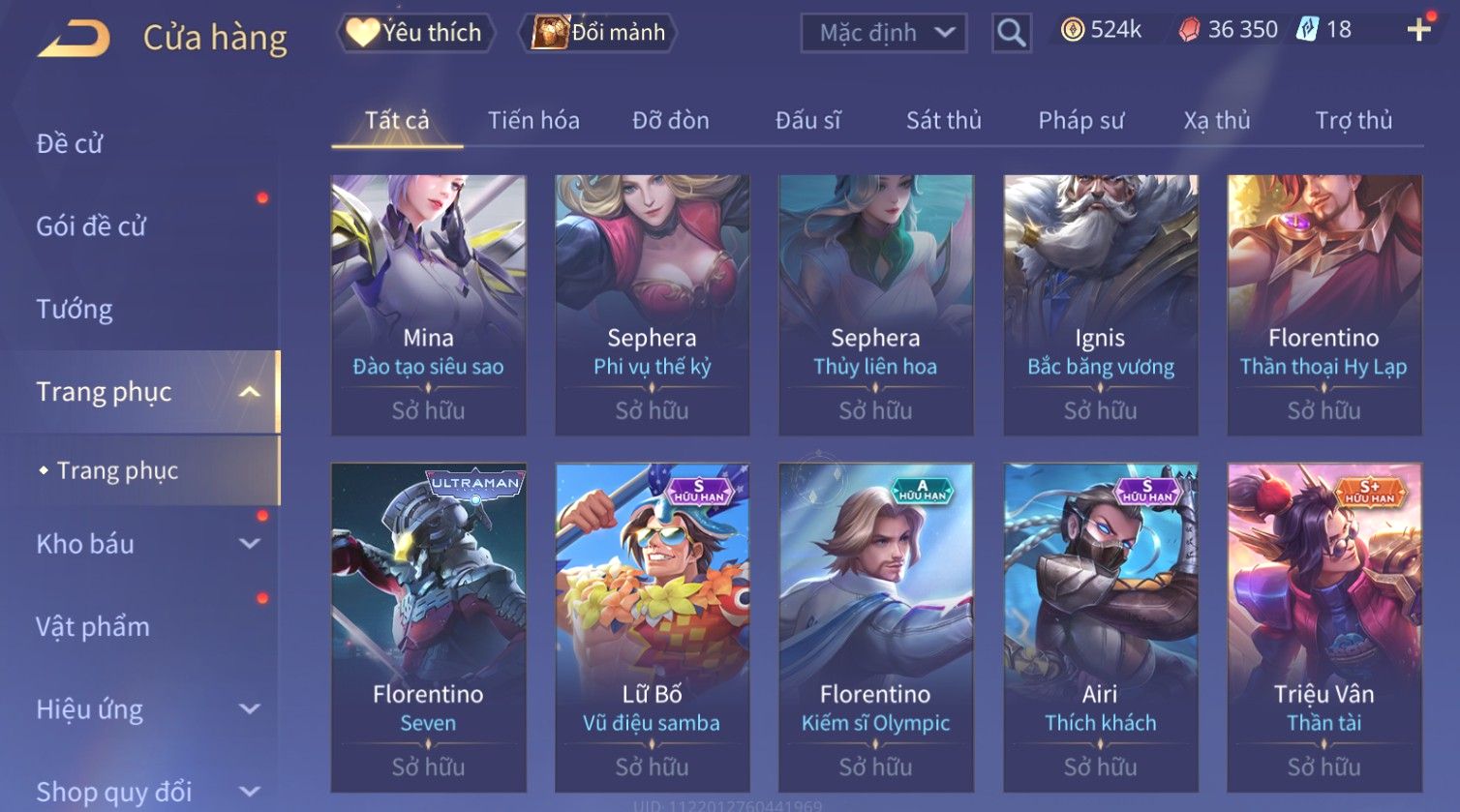This screenshot has width=1460, height=812.
Task: Tap the back arrow icon
Action: 74,38
